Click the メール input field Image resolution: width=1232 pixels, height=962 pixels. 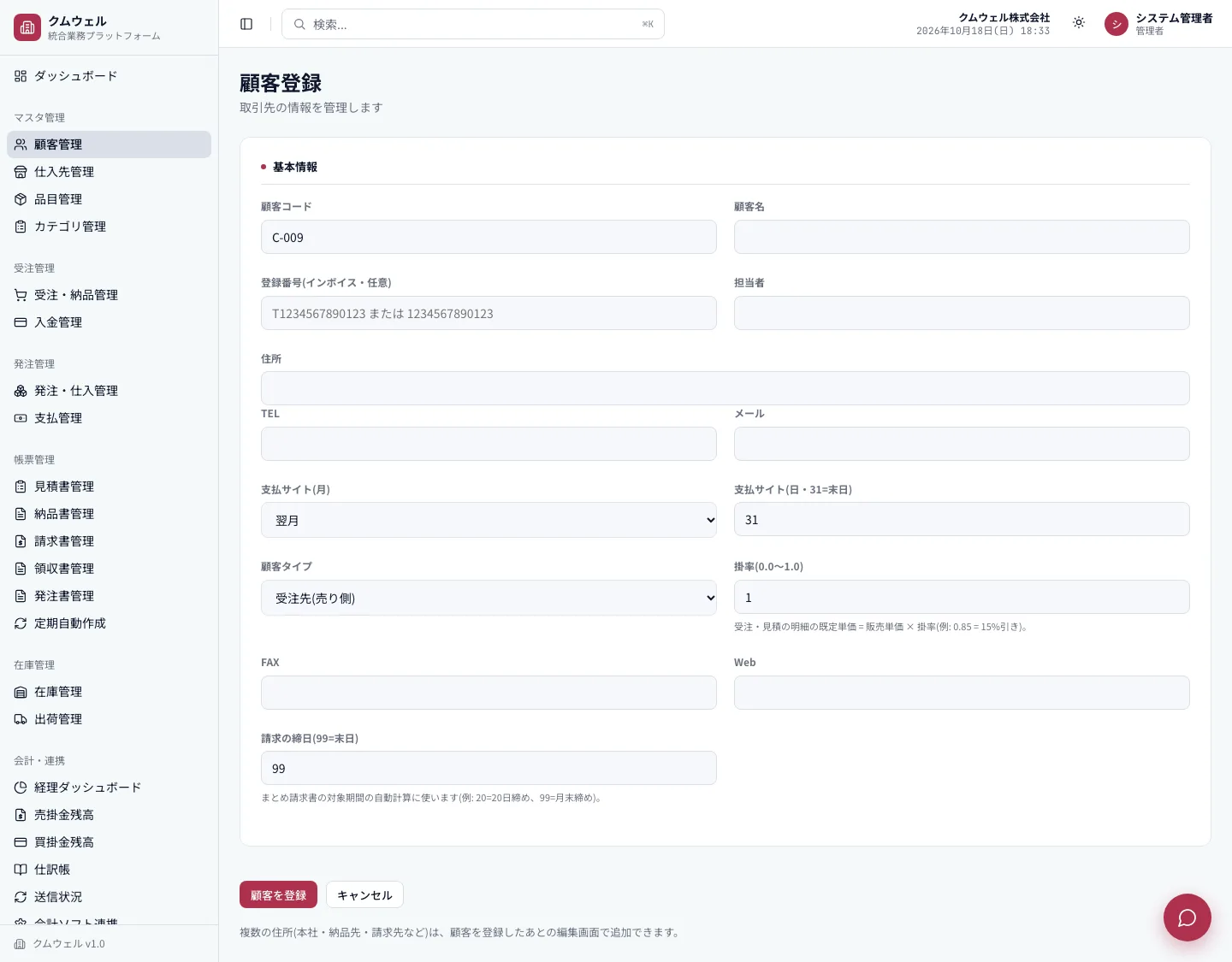click(x=962, y=444)
